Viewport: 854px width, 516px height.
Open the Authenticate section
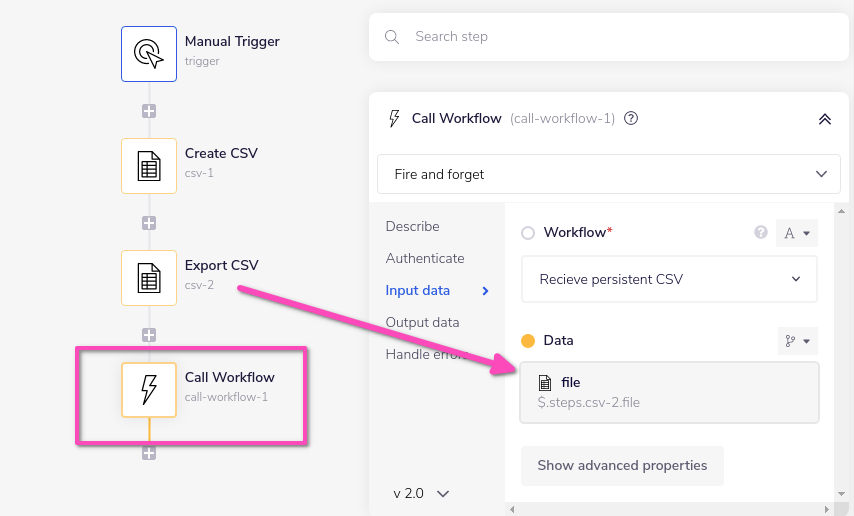pyautogui.click(x=425, y=258)
